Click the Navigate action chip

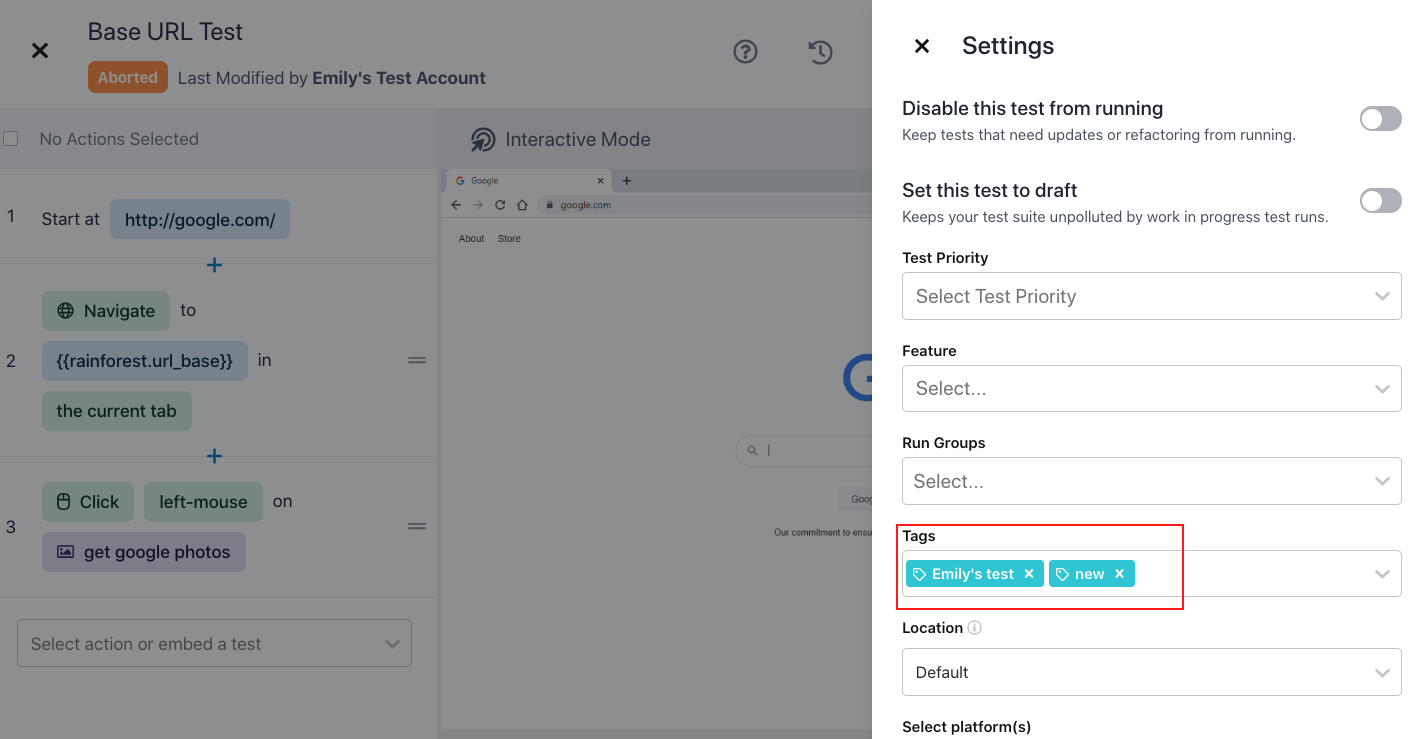[x=106, y=311]
